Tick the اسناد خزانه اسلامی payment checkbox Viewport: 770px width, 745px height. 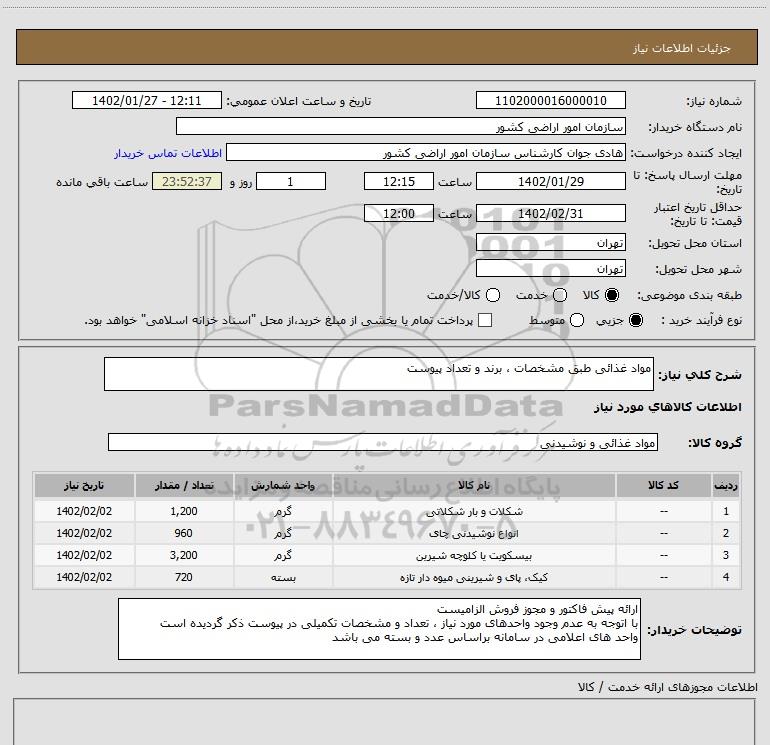click(x=485, y=320)
